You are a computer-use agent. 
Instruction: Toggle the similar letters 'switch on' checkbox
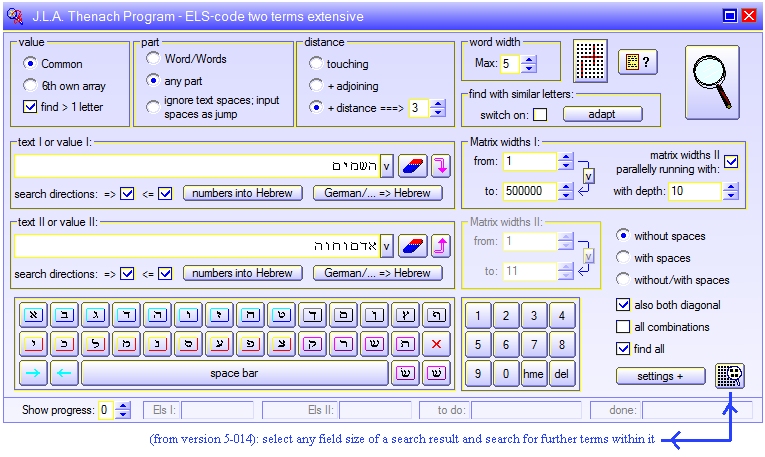click(x=540, y=114)
